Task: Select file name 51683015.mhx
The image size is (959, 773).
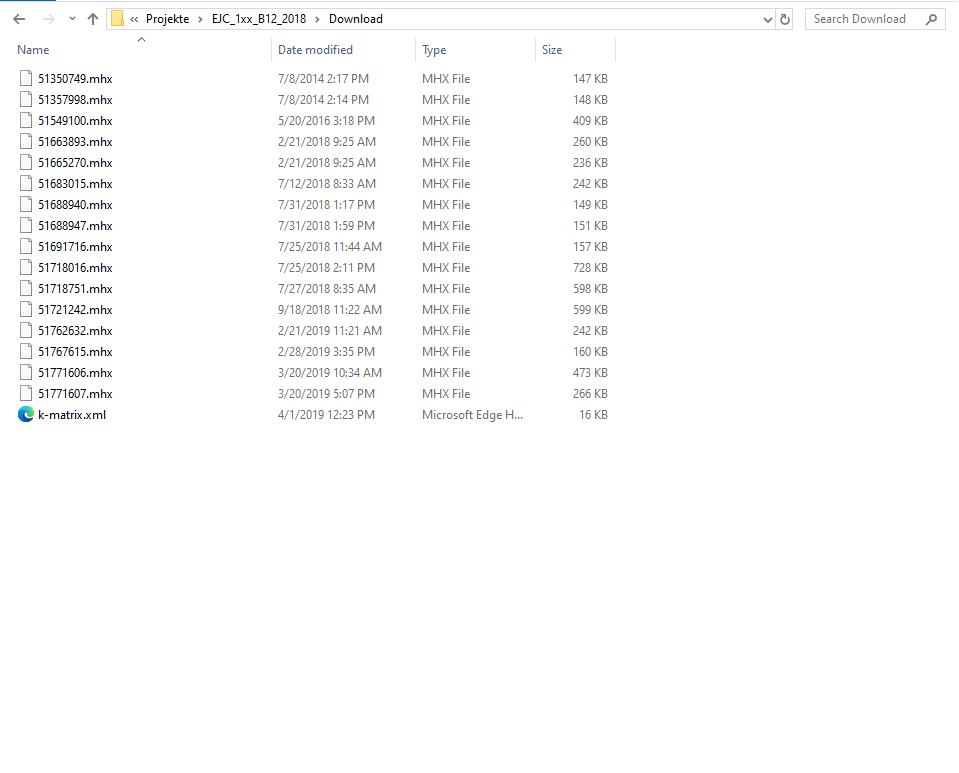Action: (x=75, y=183)
